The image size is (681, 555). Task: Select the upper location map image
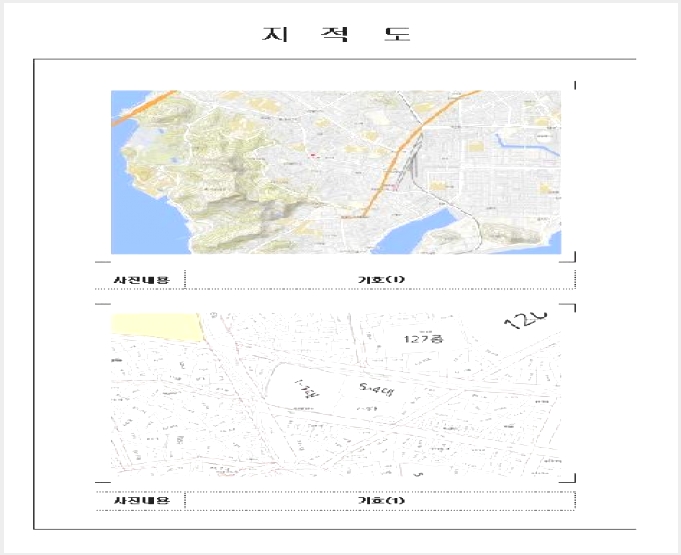(x=336, y=172)
